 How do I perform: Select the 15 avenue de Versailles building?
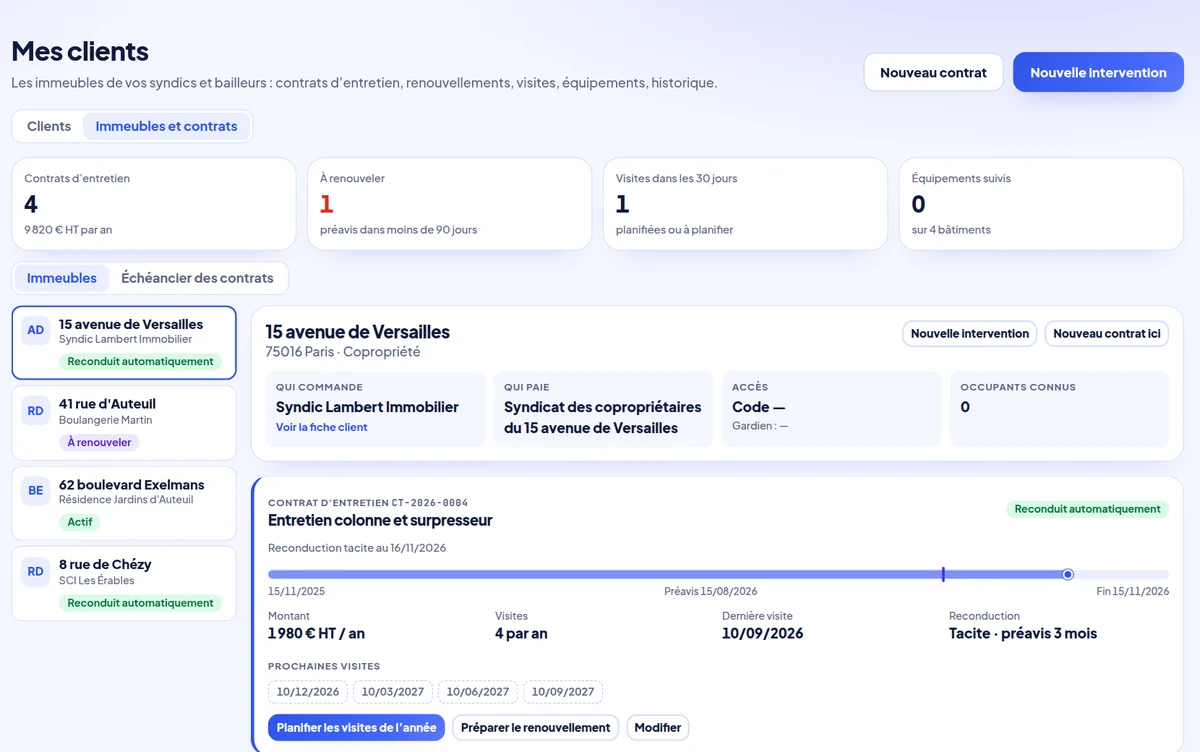coord(124,343)
